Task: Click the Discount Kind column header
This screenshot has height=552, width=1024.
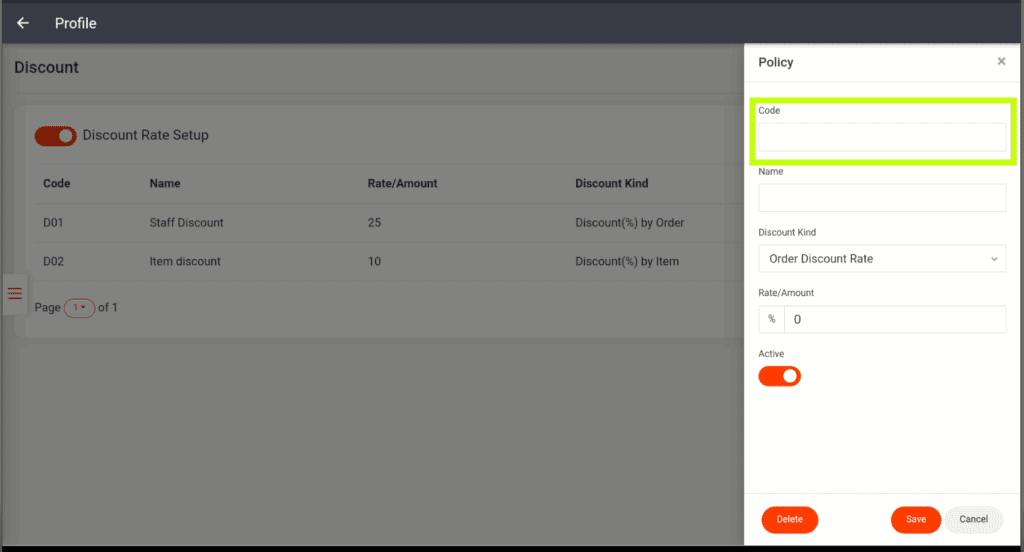Action: click(611, 184)
